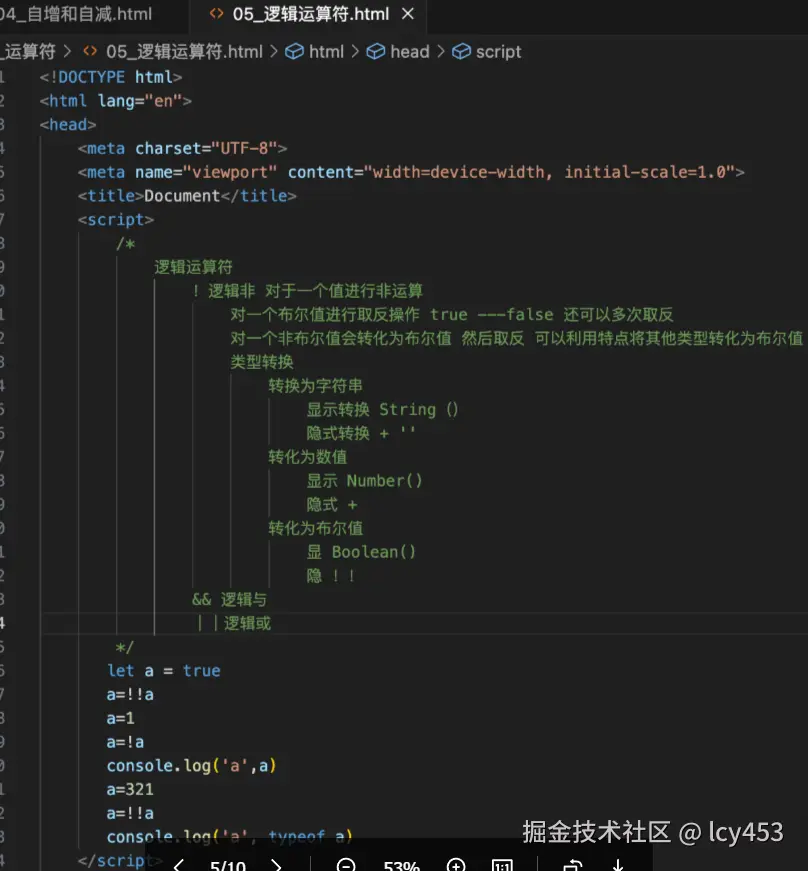This screenshot has width=808, height=871.
Task: Click the <script> opening tag
Action: point(116,220)
